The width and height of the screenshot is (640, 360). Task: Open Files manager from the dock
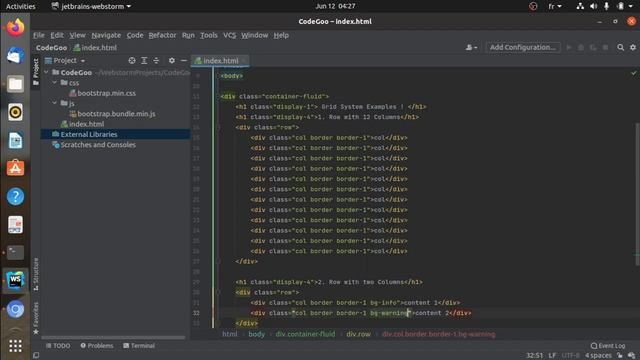click(x=15, y=84)
